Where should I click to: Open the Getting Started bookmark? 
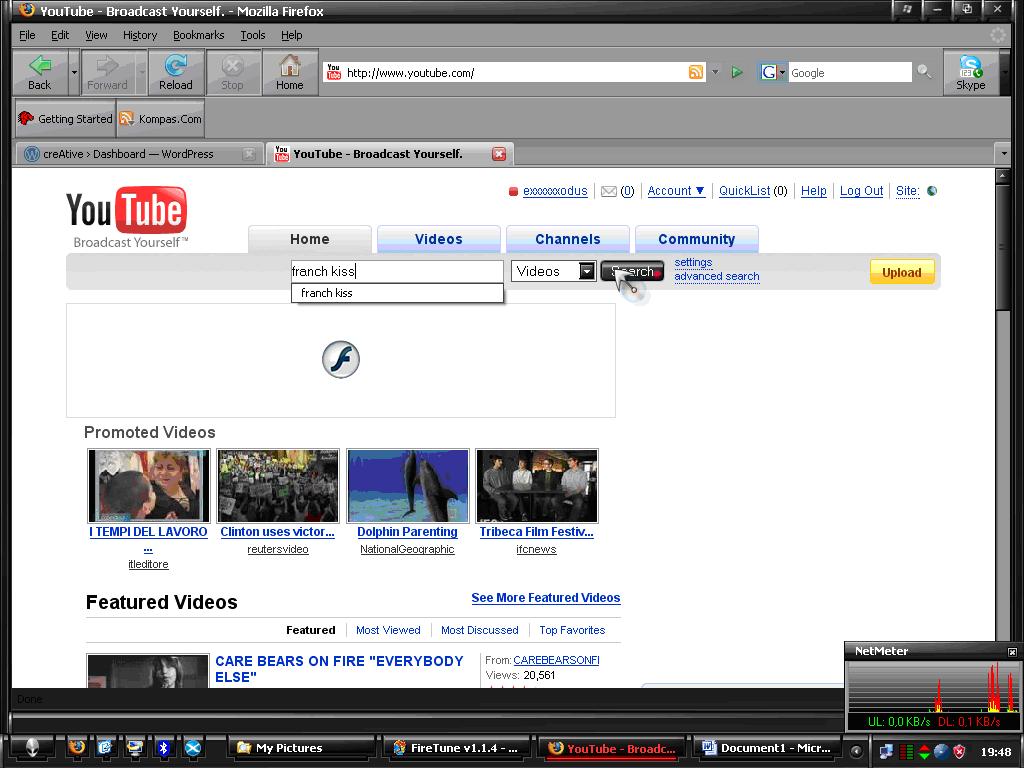coord(64,118)
